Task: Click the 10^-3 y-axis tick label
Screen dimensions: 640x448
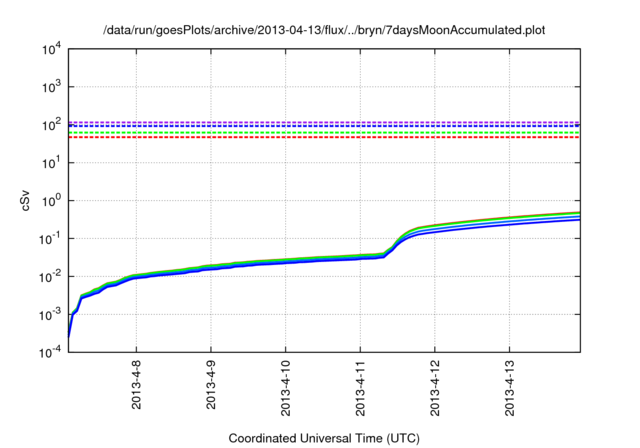Action: [x=51, y=315]
